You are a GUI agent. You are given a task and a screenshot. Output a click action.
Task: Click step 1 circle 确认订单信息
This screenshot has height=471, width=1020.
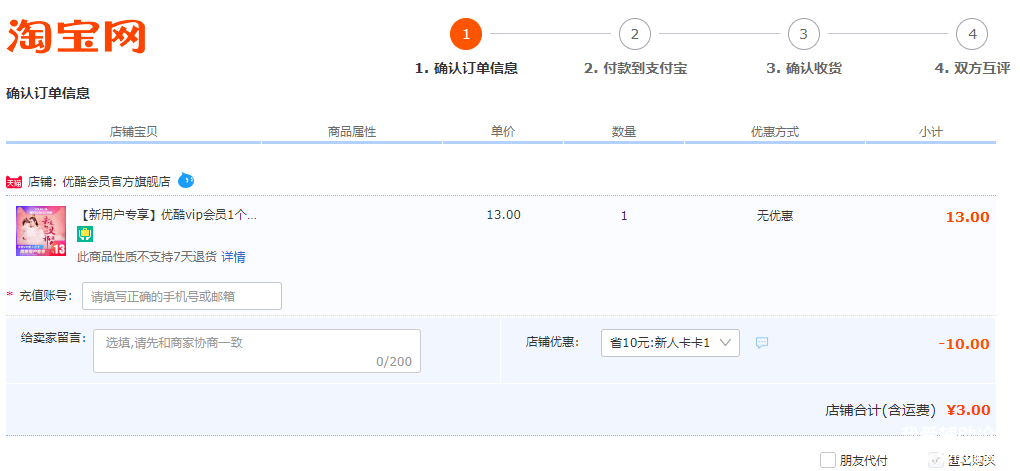pos(466,34)
